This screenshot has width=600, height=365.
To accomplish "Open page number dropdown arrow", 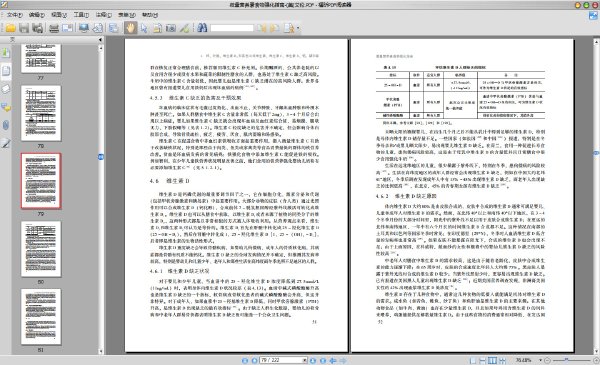I will [305, 360].
